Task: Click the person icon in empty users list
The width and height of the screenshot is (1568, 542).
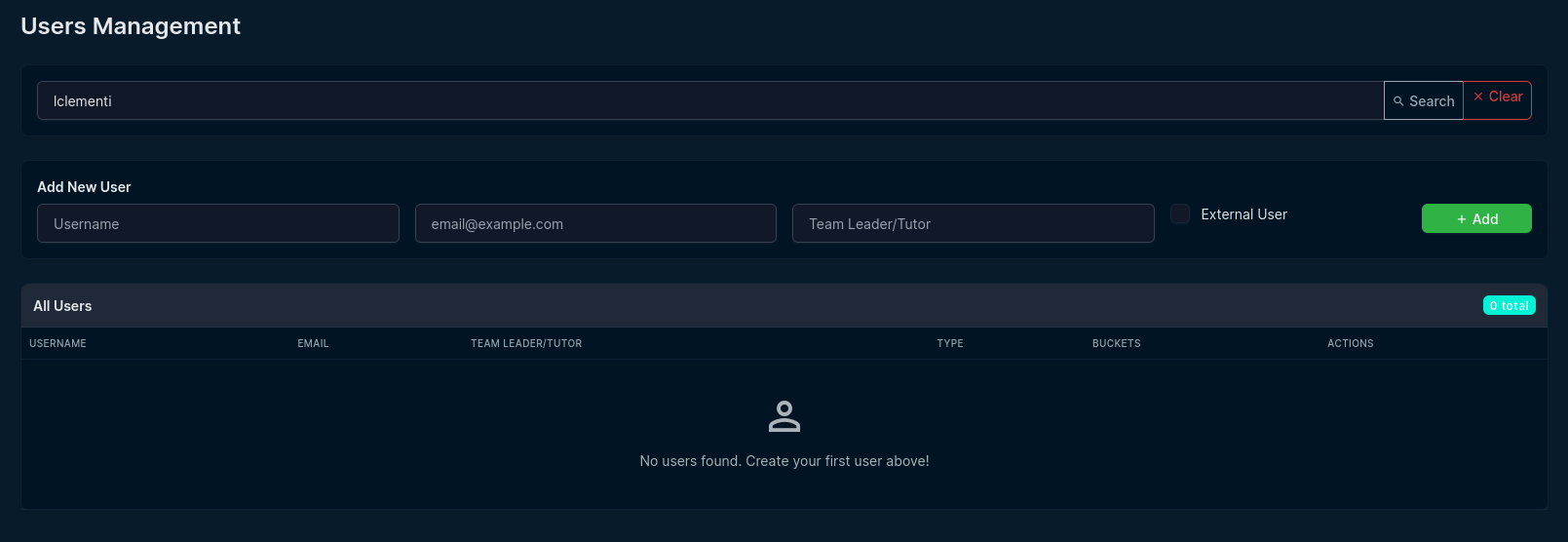Action: pyautogui.click(x=784, y=416)
